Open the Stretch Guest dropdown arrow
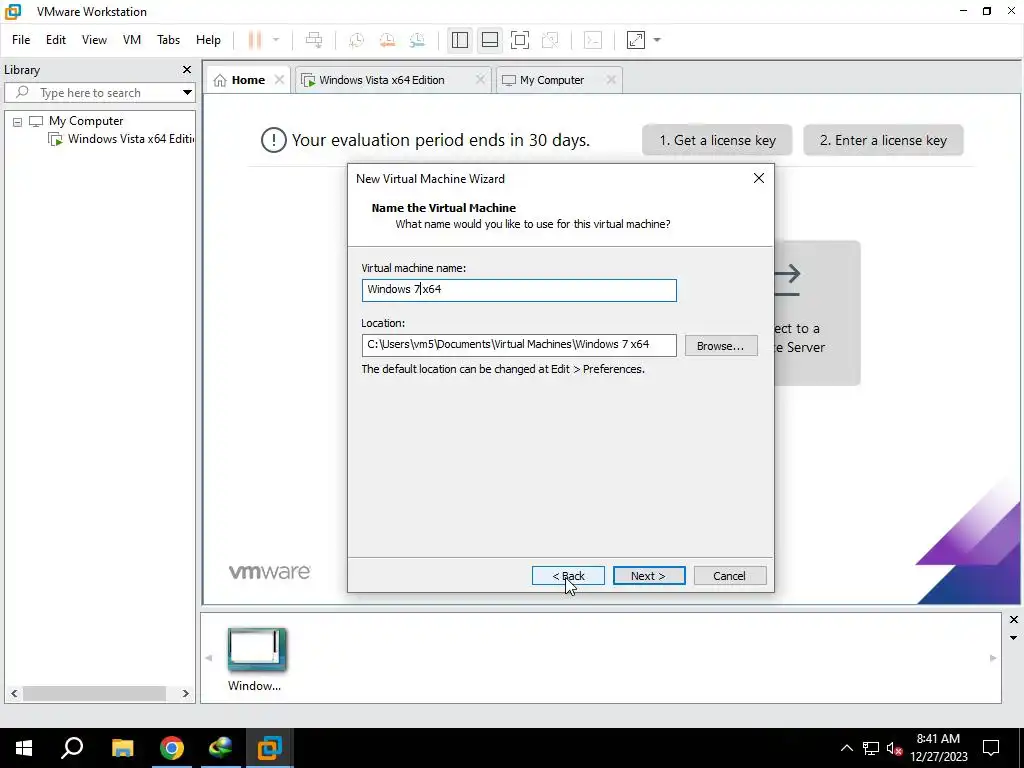The image size is (1024, 768). coord(657,40)
